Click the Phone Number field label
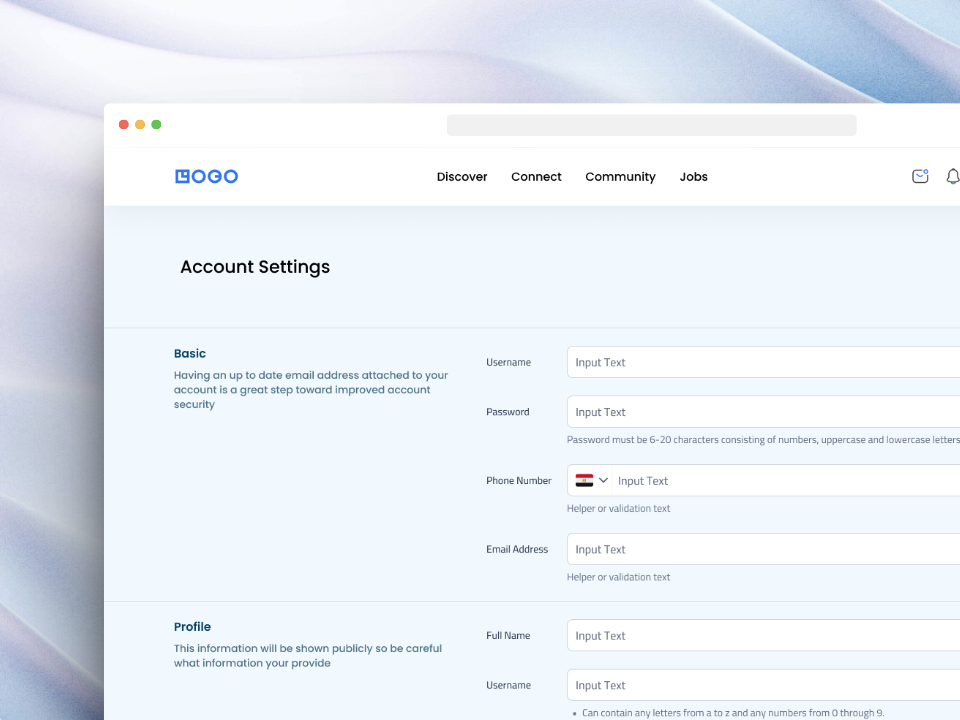960x720 pixels. (x=519, y=481)
